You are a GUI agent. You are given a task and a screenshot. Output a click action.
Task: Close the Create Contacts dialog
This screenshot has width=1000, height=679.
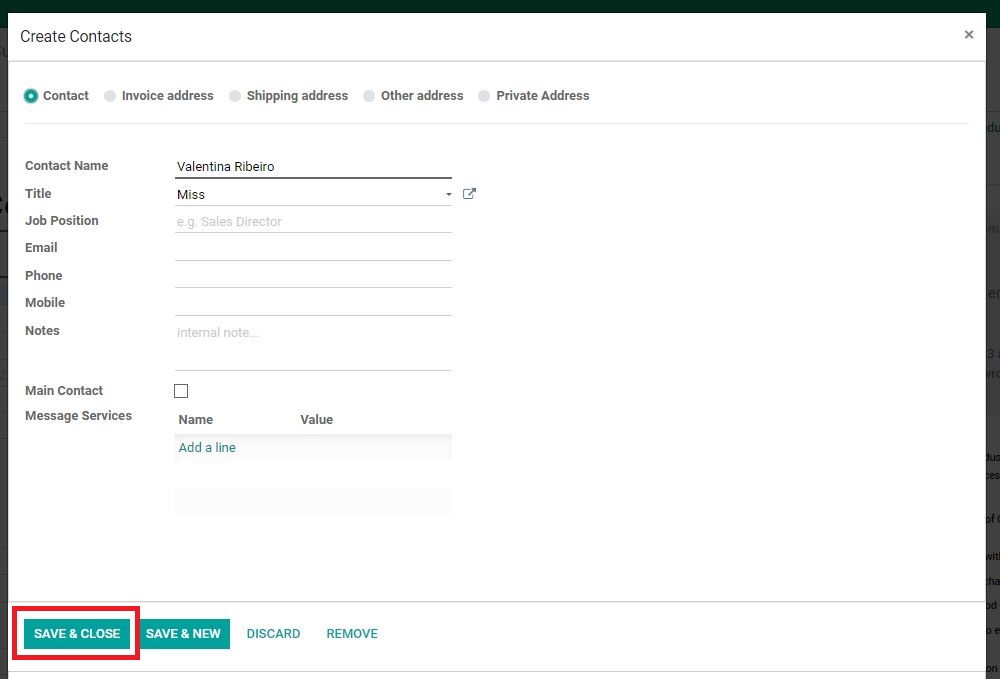[969, 34]
